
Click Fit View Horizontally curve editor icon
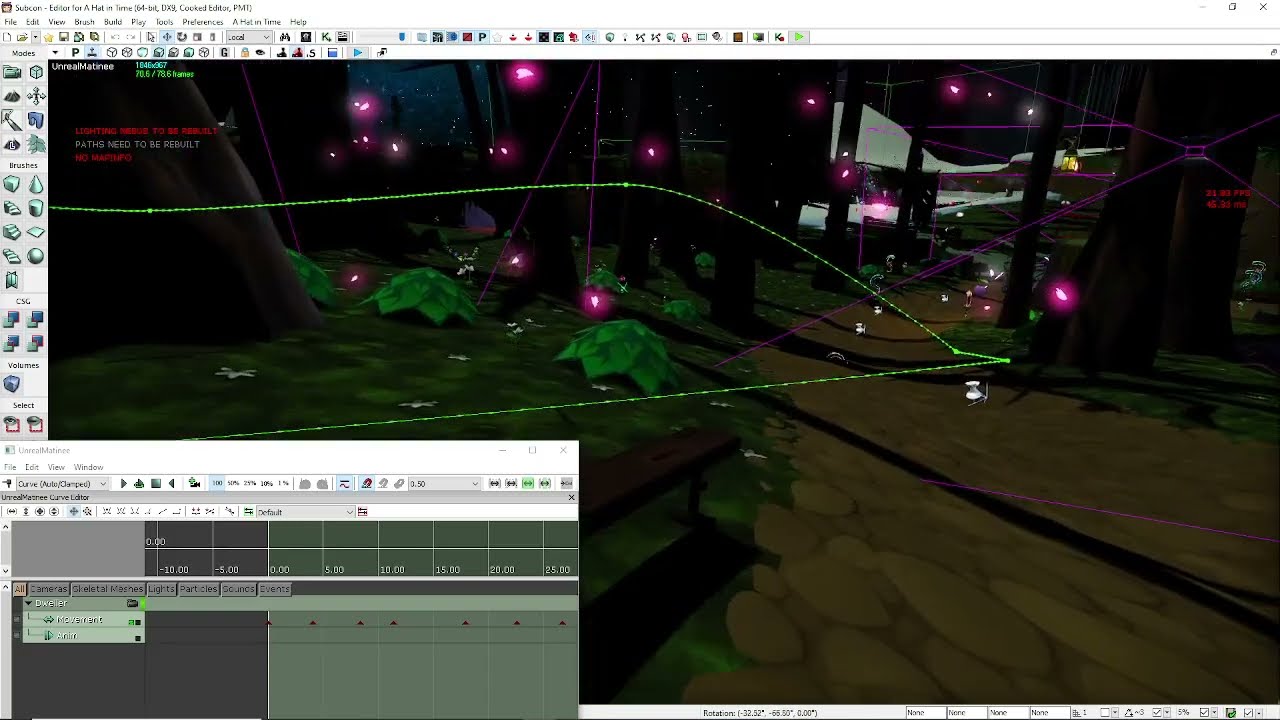coord(11,512)
